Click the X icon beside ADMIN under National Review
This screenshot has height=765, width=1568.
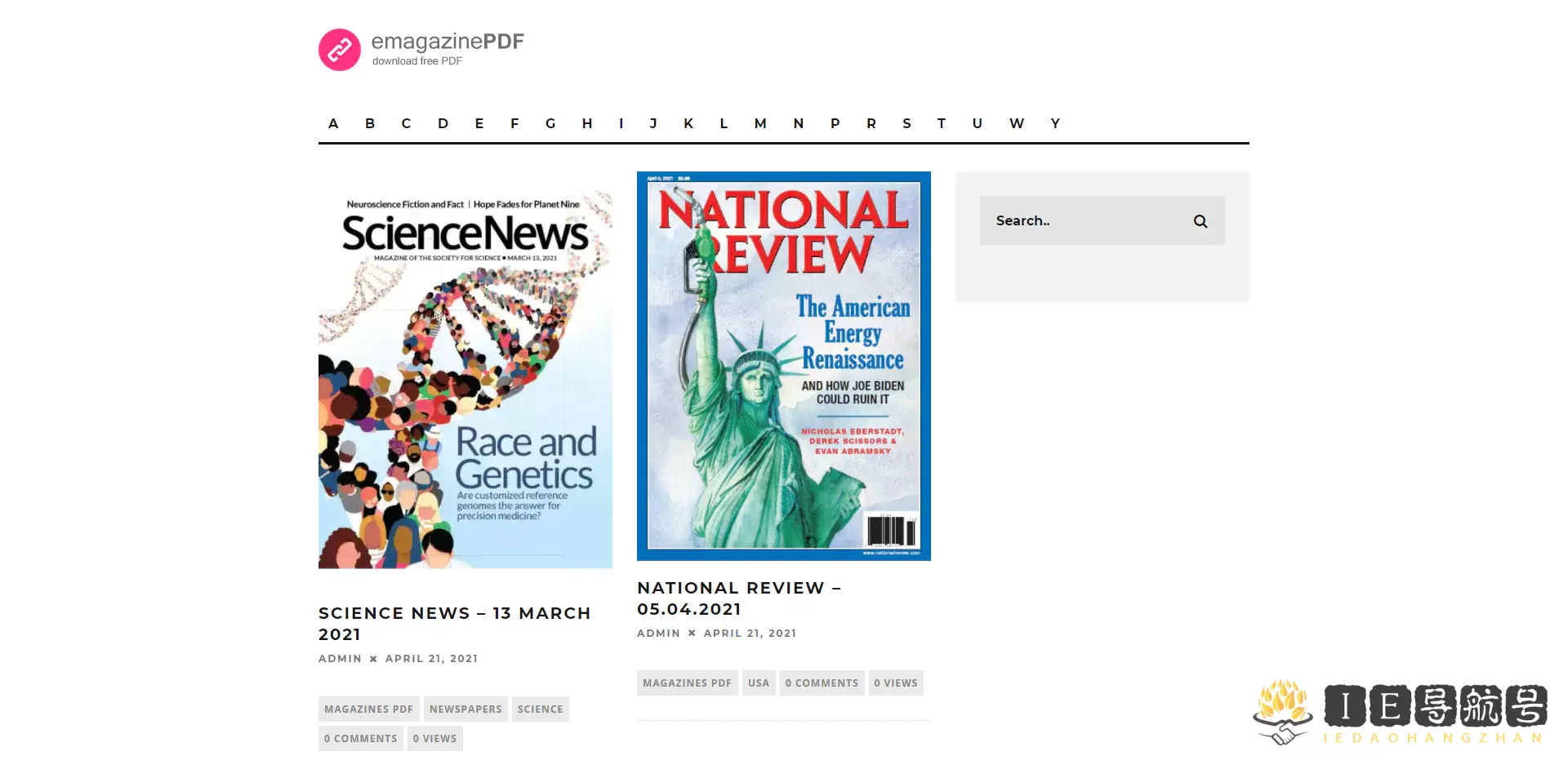[x=691, y=633]
